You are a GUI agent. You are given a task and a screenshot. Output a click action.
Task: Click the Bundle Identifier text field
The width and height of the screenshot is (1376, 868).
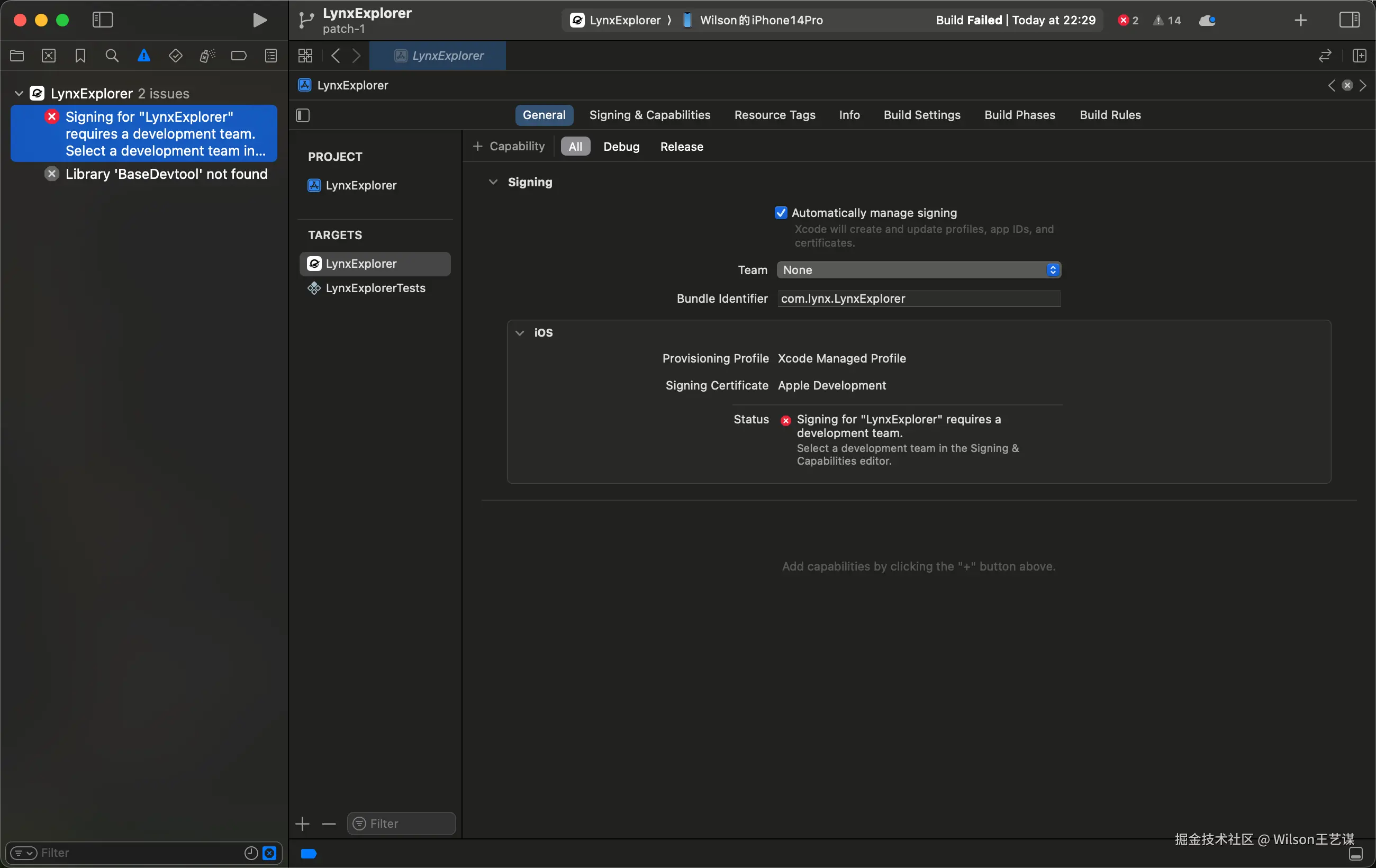(919, 299)
